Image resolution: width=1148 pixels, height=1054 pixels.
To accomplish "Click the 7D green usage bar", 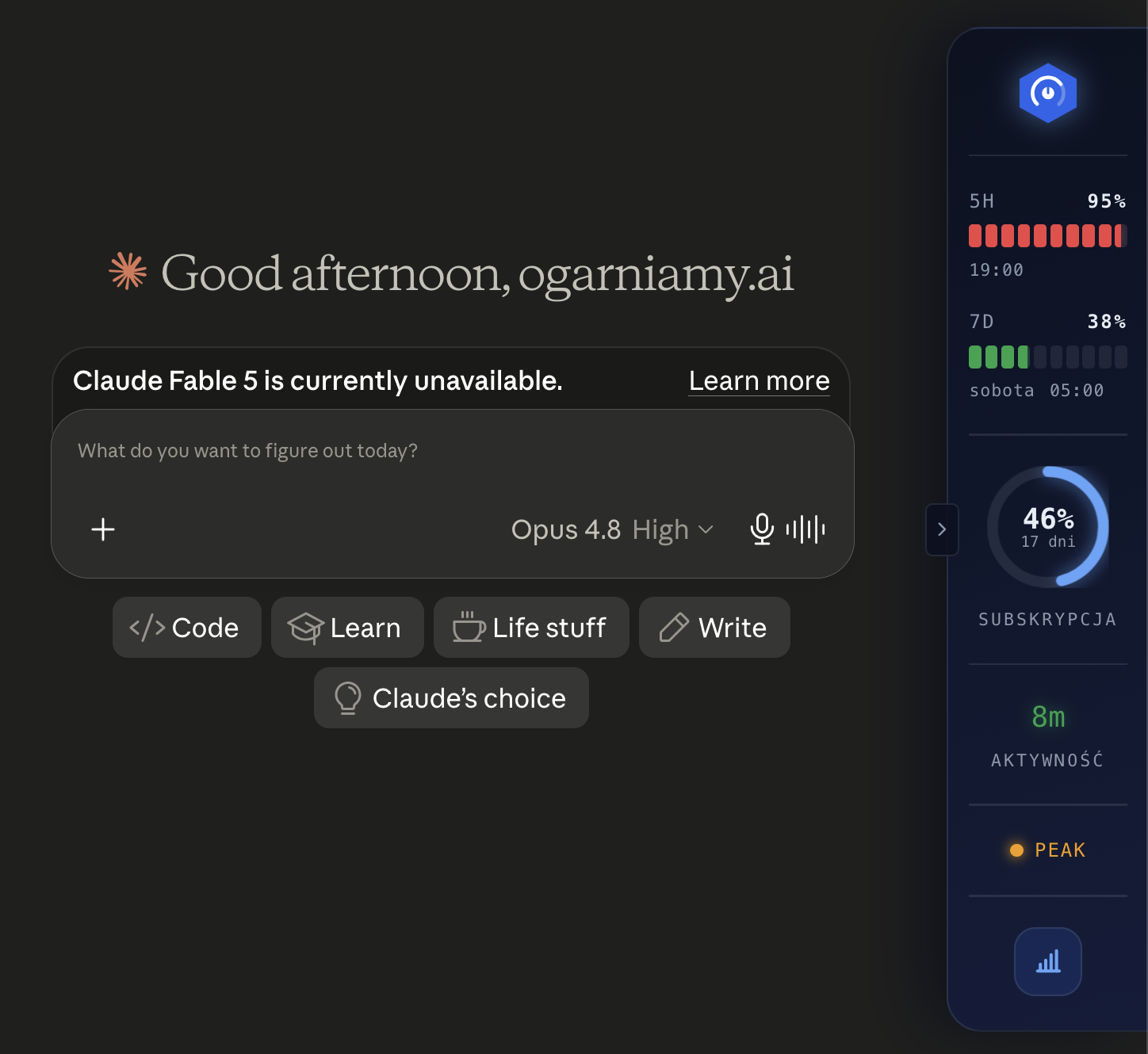I will (1048, 357).
